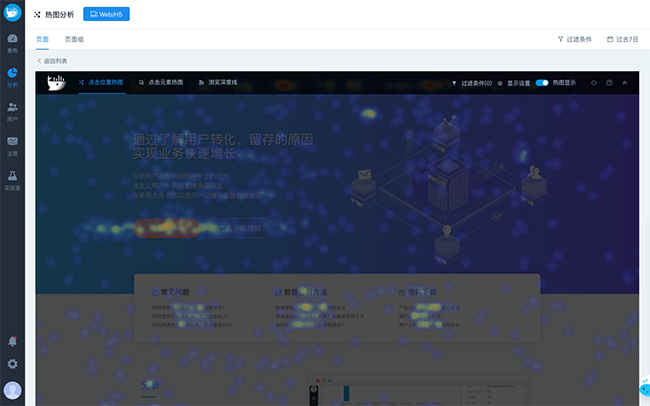Click the dashboard screenshot thumbnail at the bottom
The image size is (650, 406).
tap(419, 391)
